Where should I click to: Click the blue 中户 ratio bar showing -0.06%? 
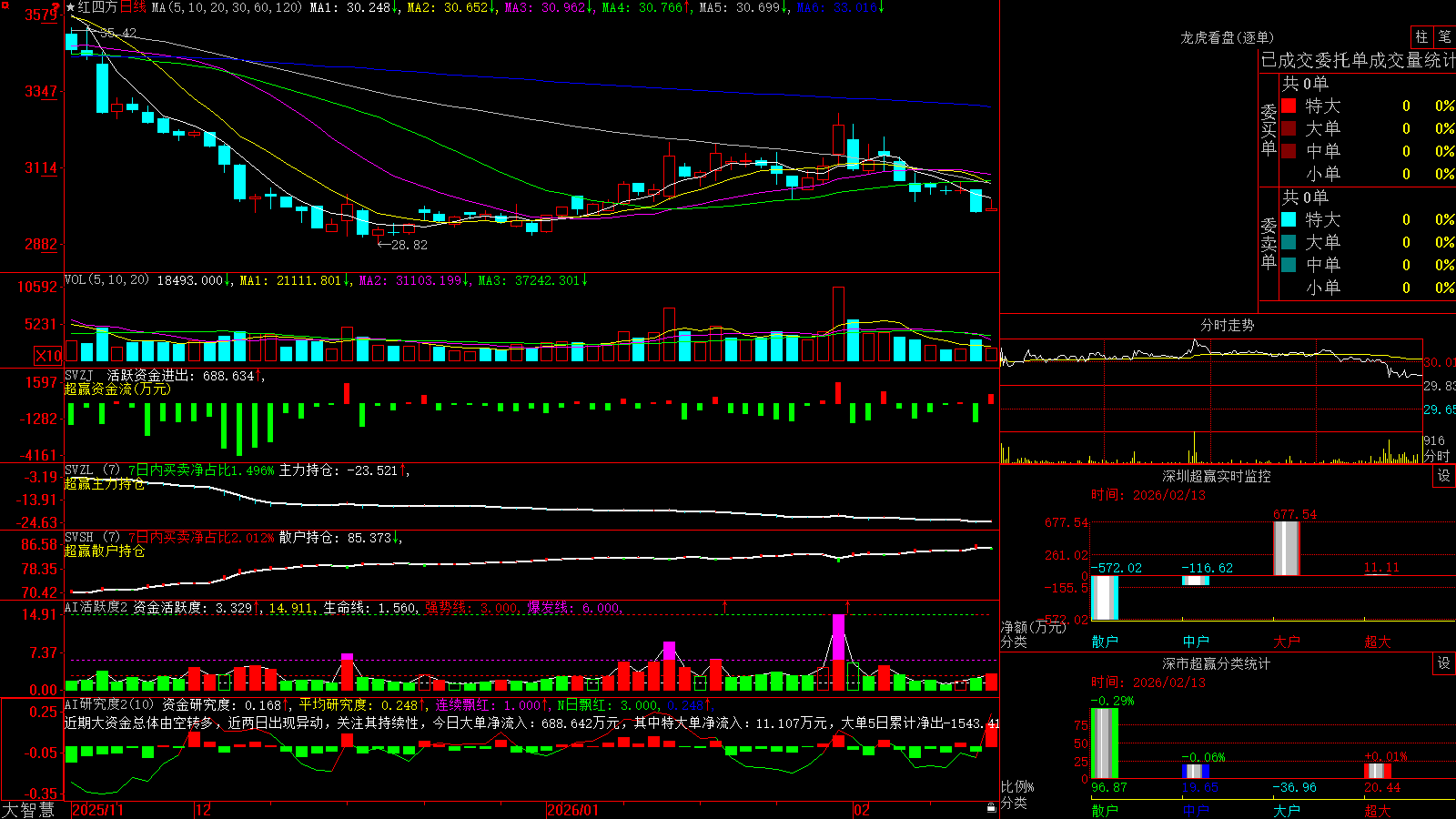1196,771
